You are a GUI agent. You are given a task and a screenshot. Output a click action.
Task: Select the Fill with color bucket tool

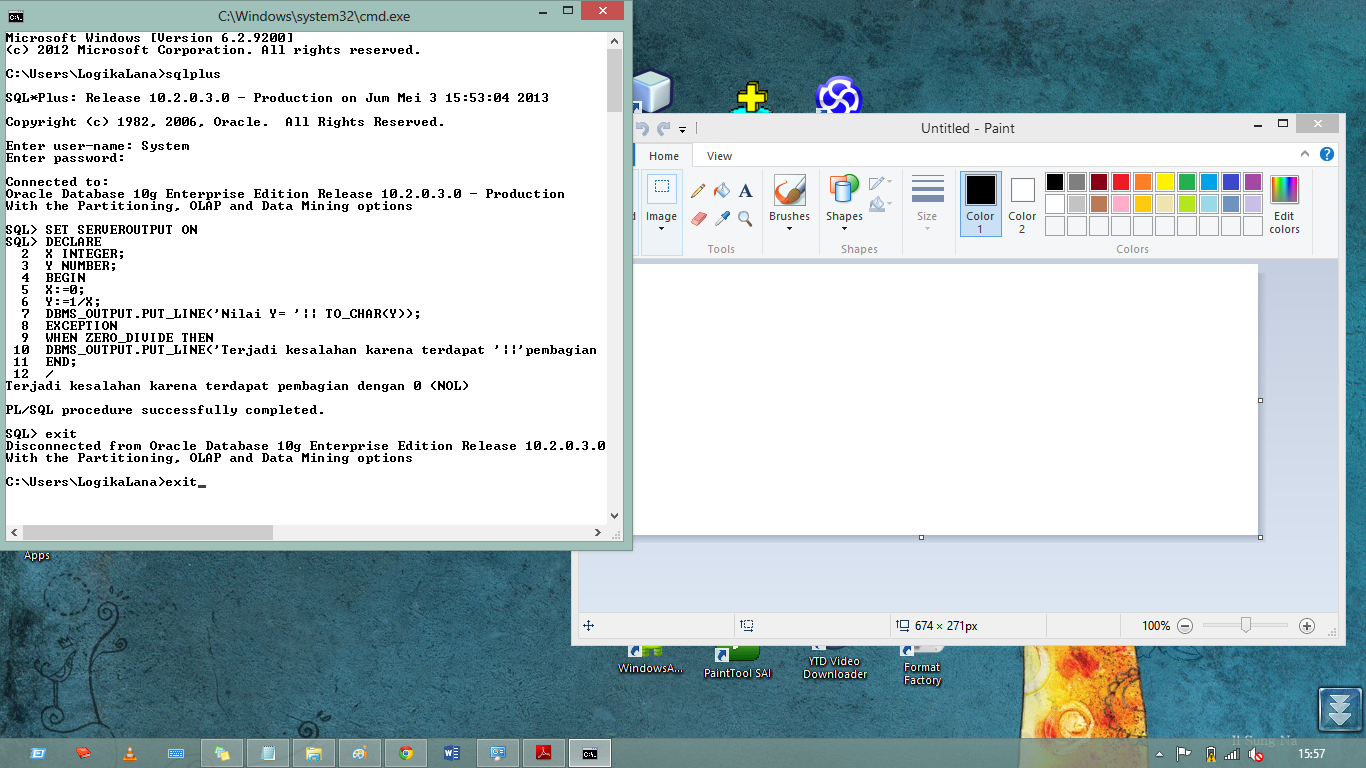[x=721, y=190]
